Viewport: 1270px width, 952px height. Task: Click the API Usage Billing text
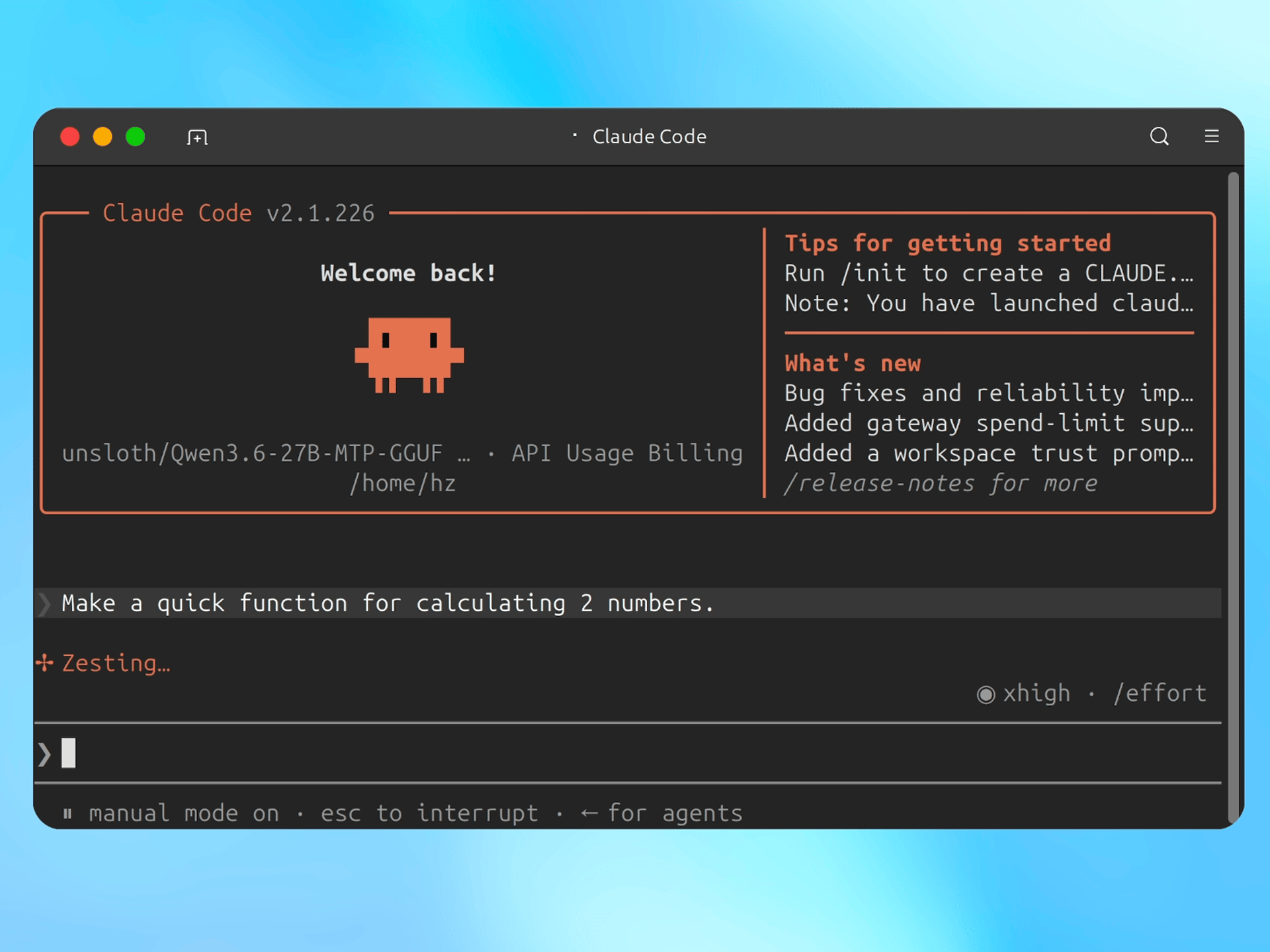pos(627,453)
